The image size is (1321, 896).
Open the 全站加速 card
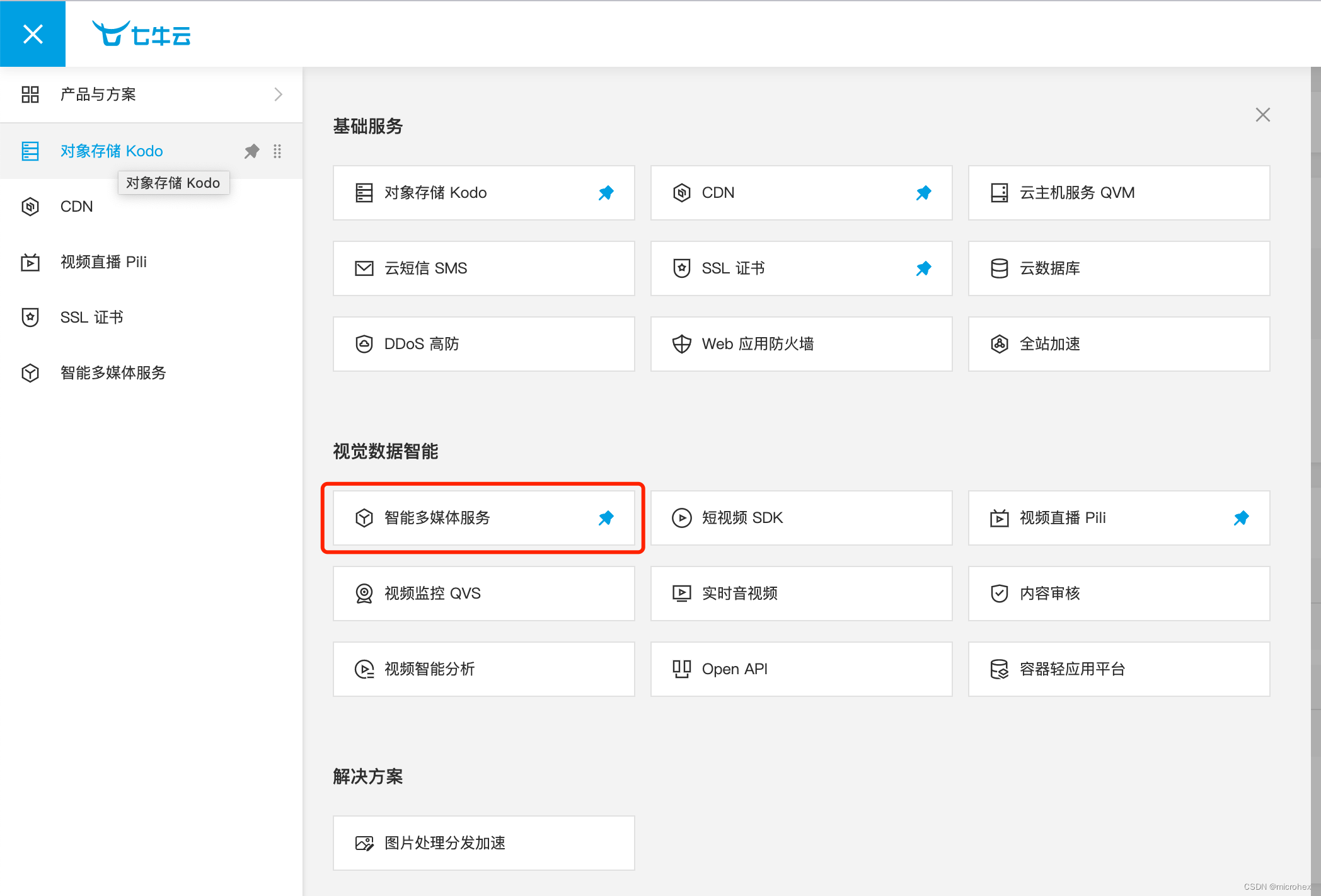[x=1119, y=344]
